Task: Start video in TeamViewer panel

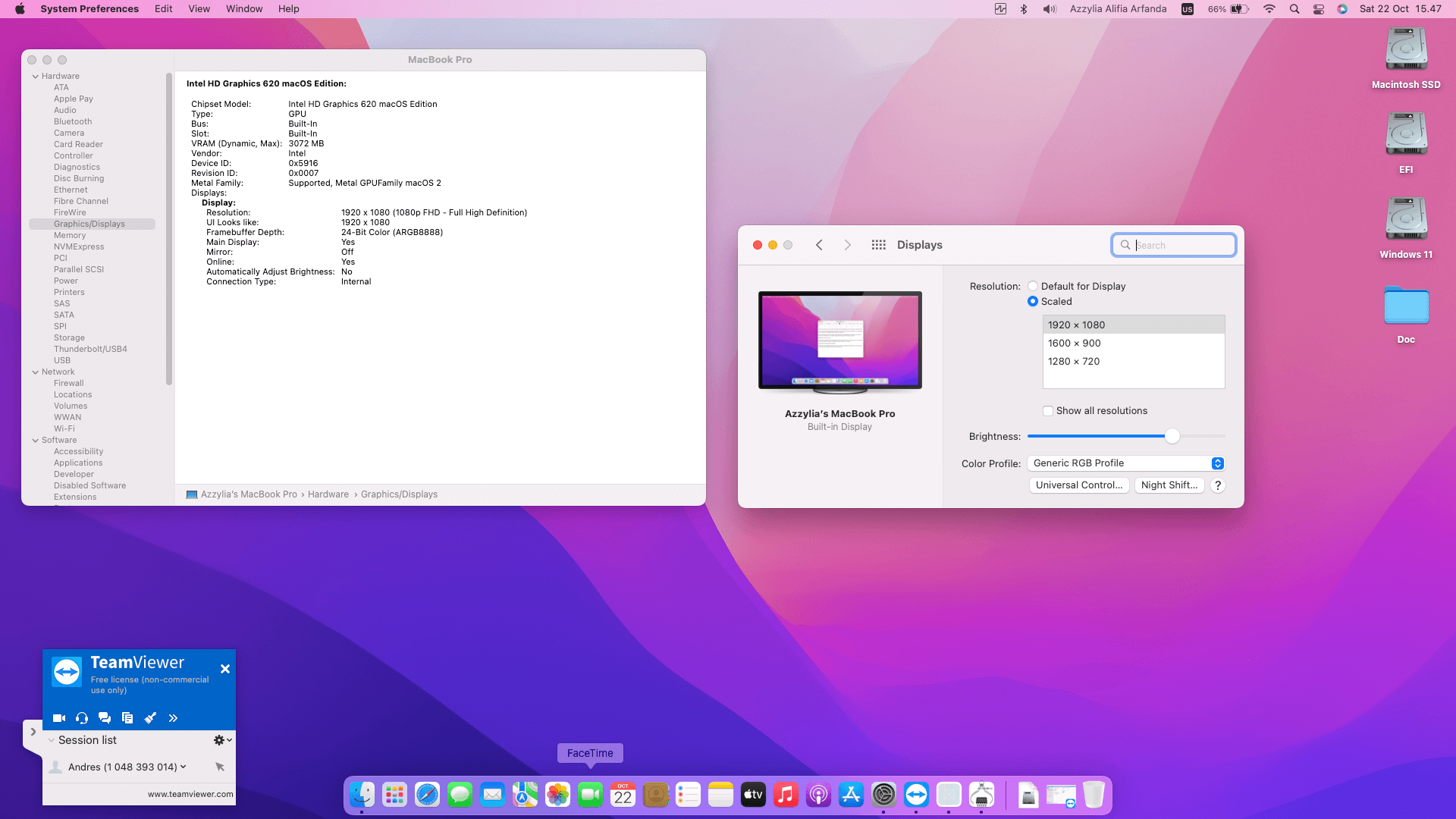Action: tap(59, 718)
